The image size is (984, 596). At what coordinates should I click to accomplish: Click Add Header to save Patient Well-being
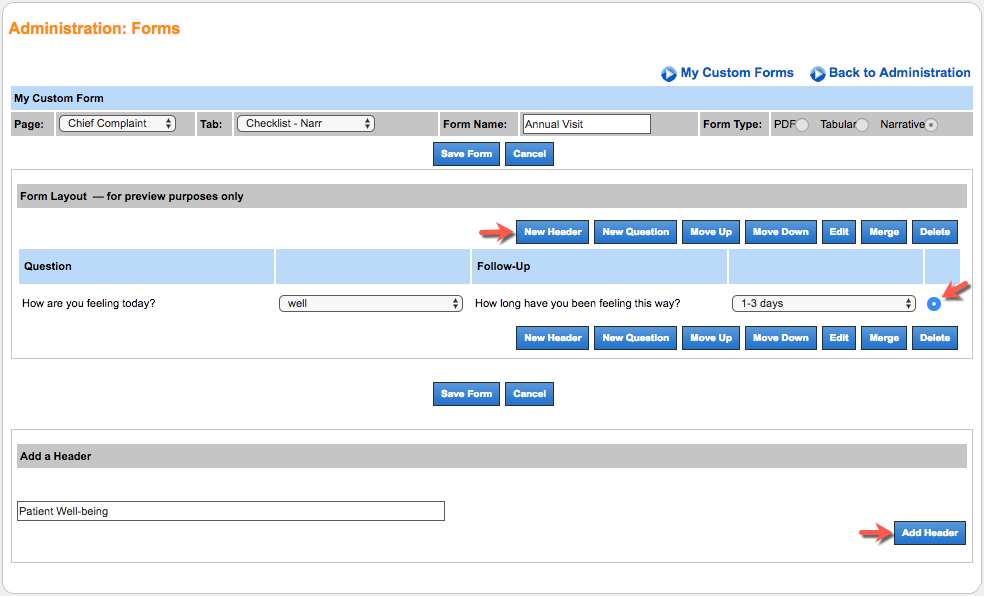point(929,533)
